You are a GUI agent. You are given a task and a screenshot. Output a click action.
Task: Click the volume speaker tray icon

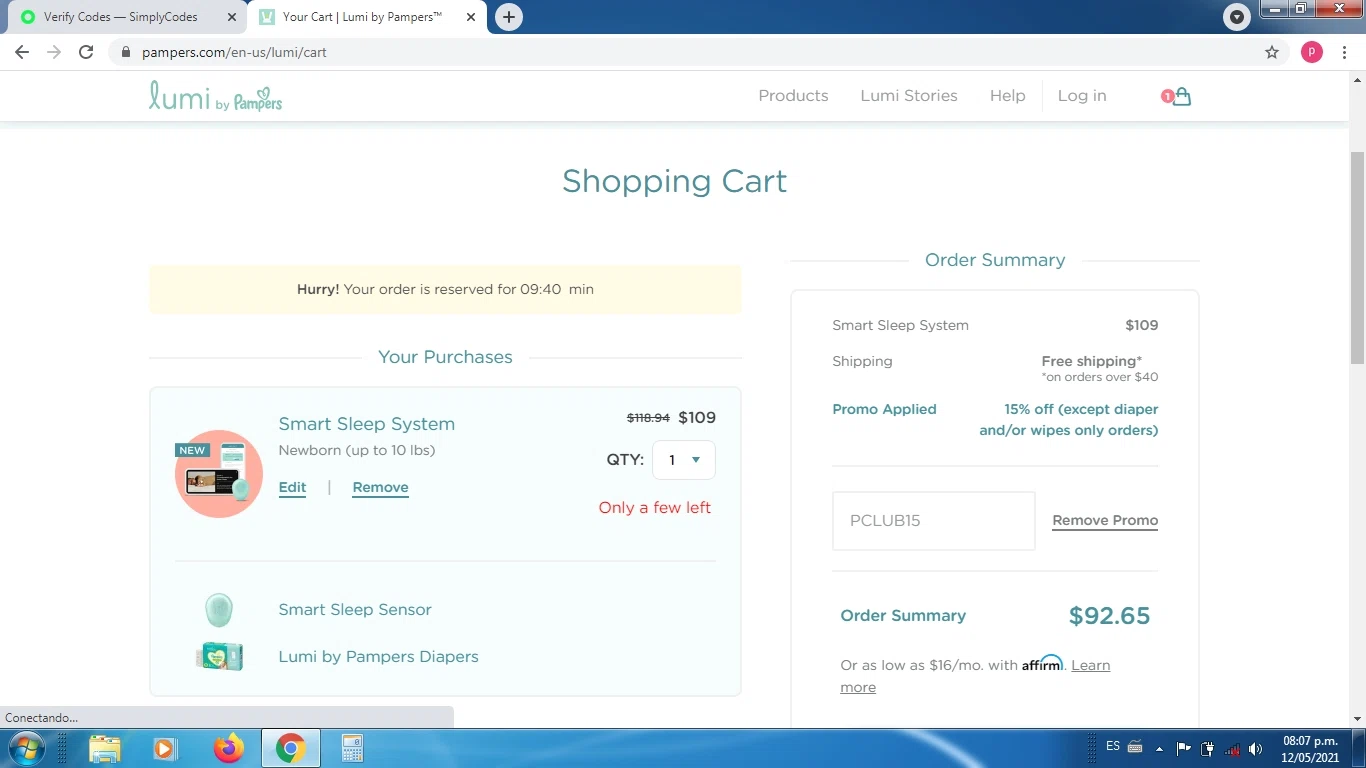[x=1256, y=748]
